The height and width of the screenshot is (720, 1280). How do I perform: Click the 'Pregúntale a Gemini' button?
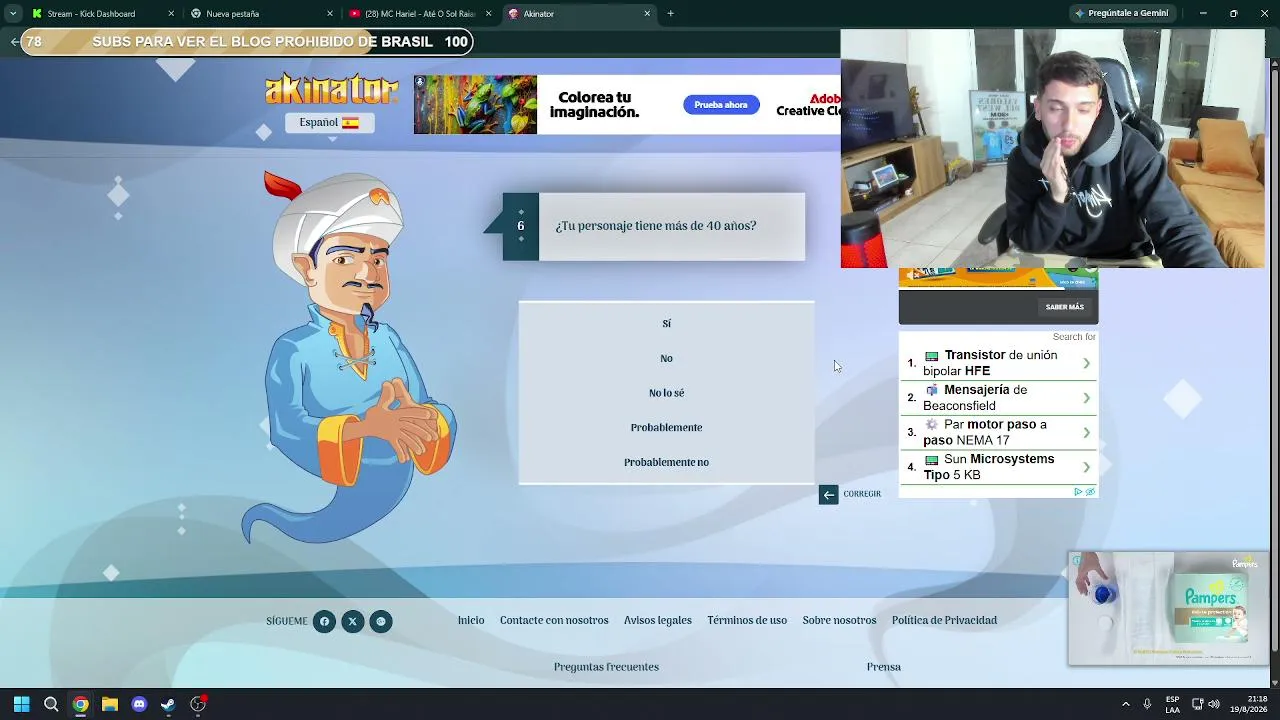point(1122,14)
